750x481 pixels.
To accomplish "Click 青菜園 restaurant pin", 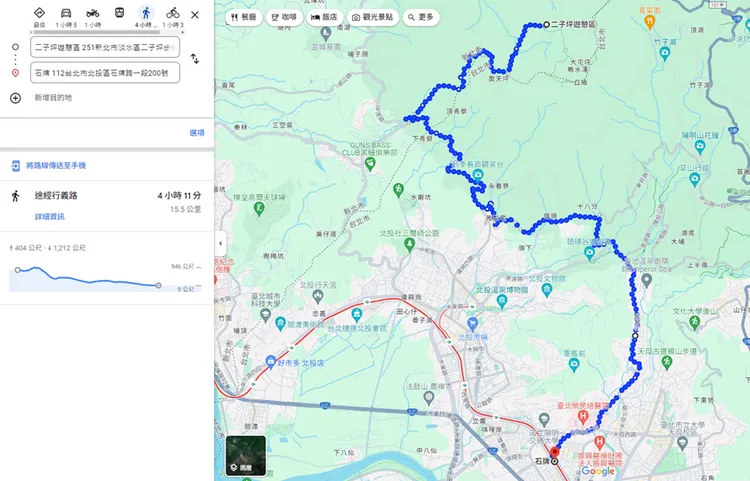I will [x=650, y=21].
